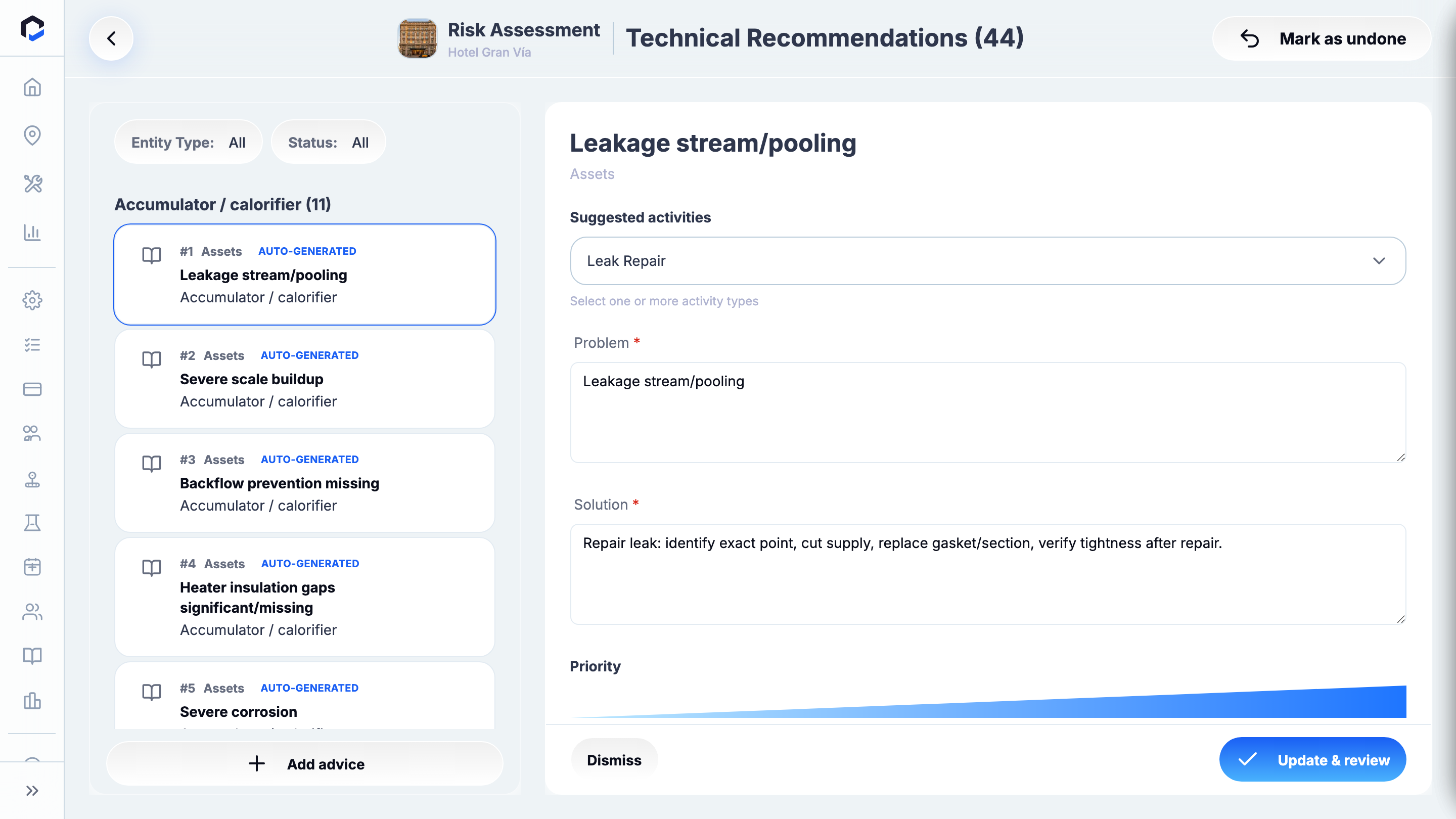
Task: Click the book icon on Severe scale buildup
Action: 152,359
